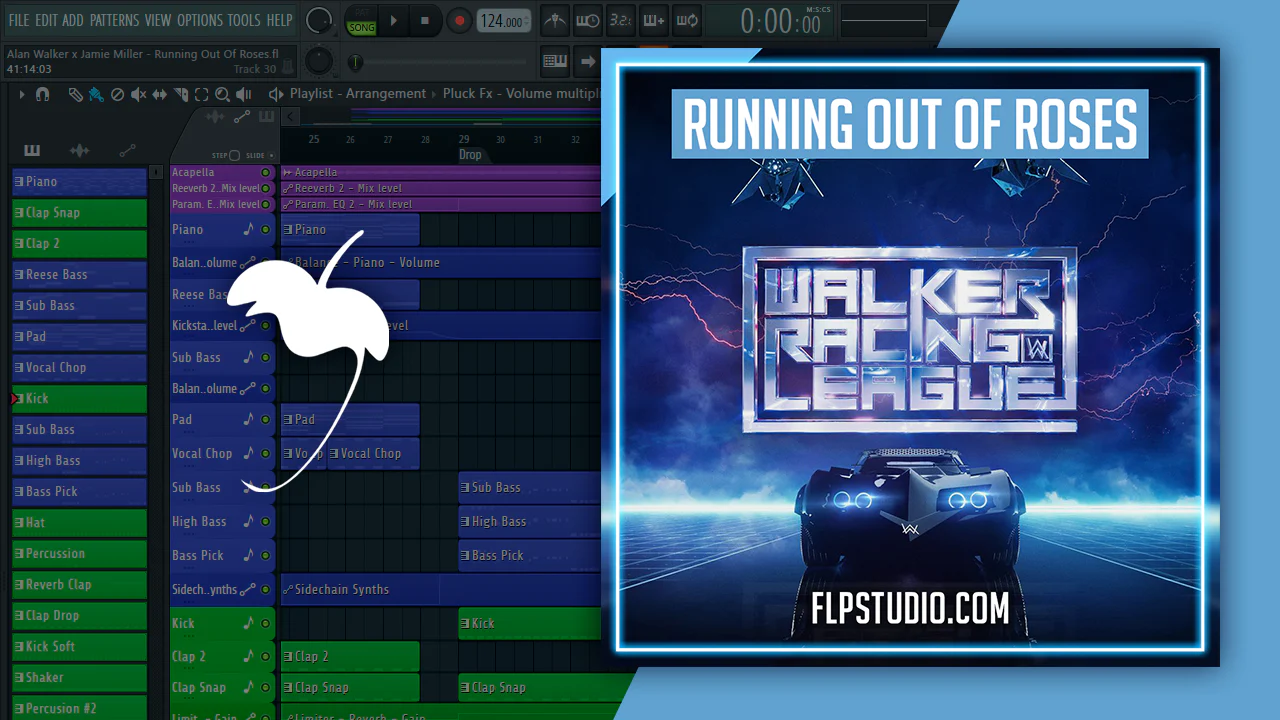
Task: Expand the playlist options menu arrow
Action: point(20,94)
